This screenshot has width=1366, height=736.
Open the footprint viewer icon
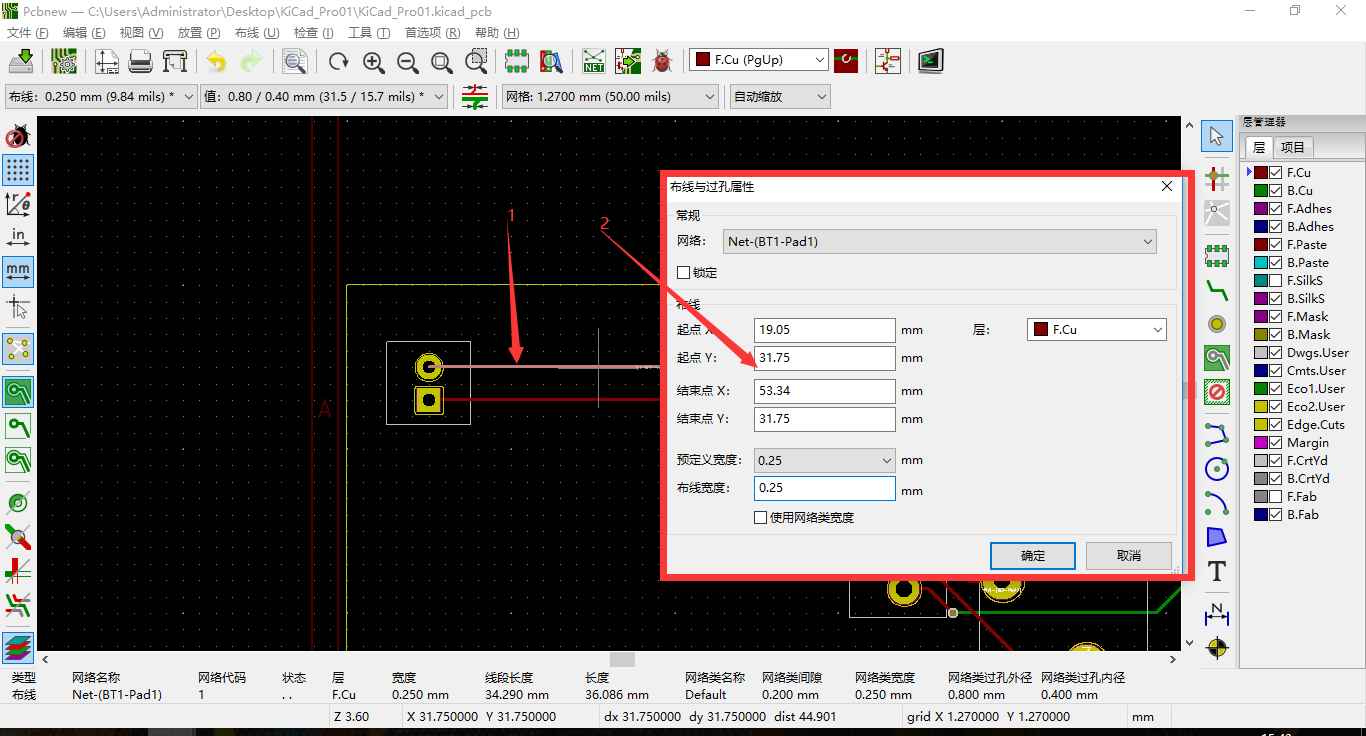(551, 62)
